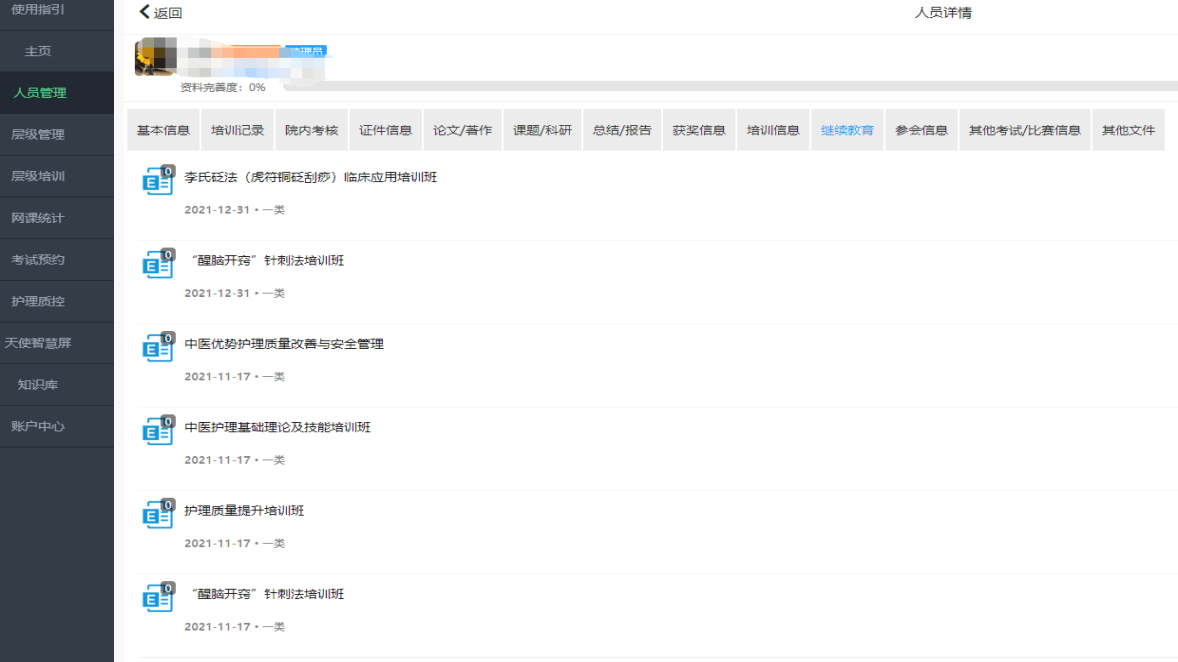Click the user avatar thumbnail

click(x=156, y=59)
